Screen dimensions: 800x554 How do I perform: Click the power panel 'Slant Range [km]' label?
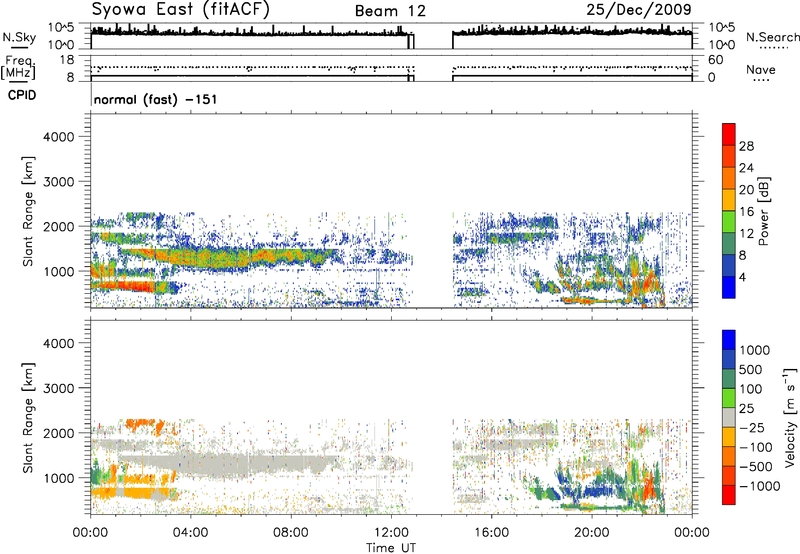point(28,211)
